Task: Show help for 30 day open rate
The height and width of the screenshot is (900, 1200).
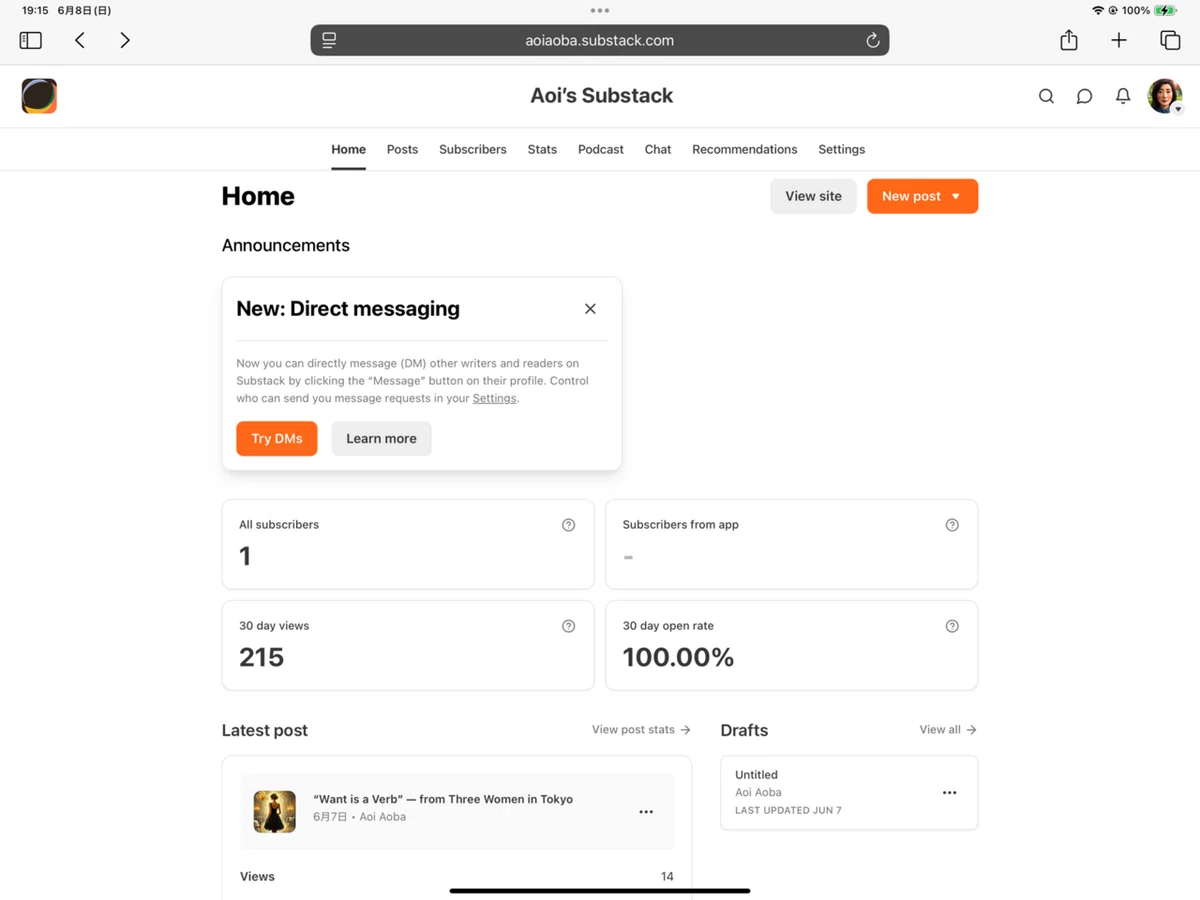Action: point(952,626)
